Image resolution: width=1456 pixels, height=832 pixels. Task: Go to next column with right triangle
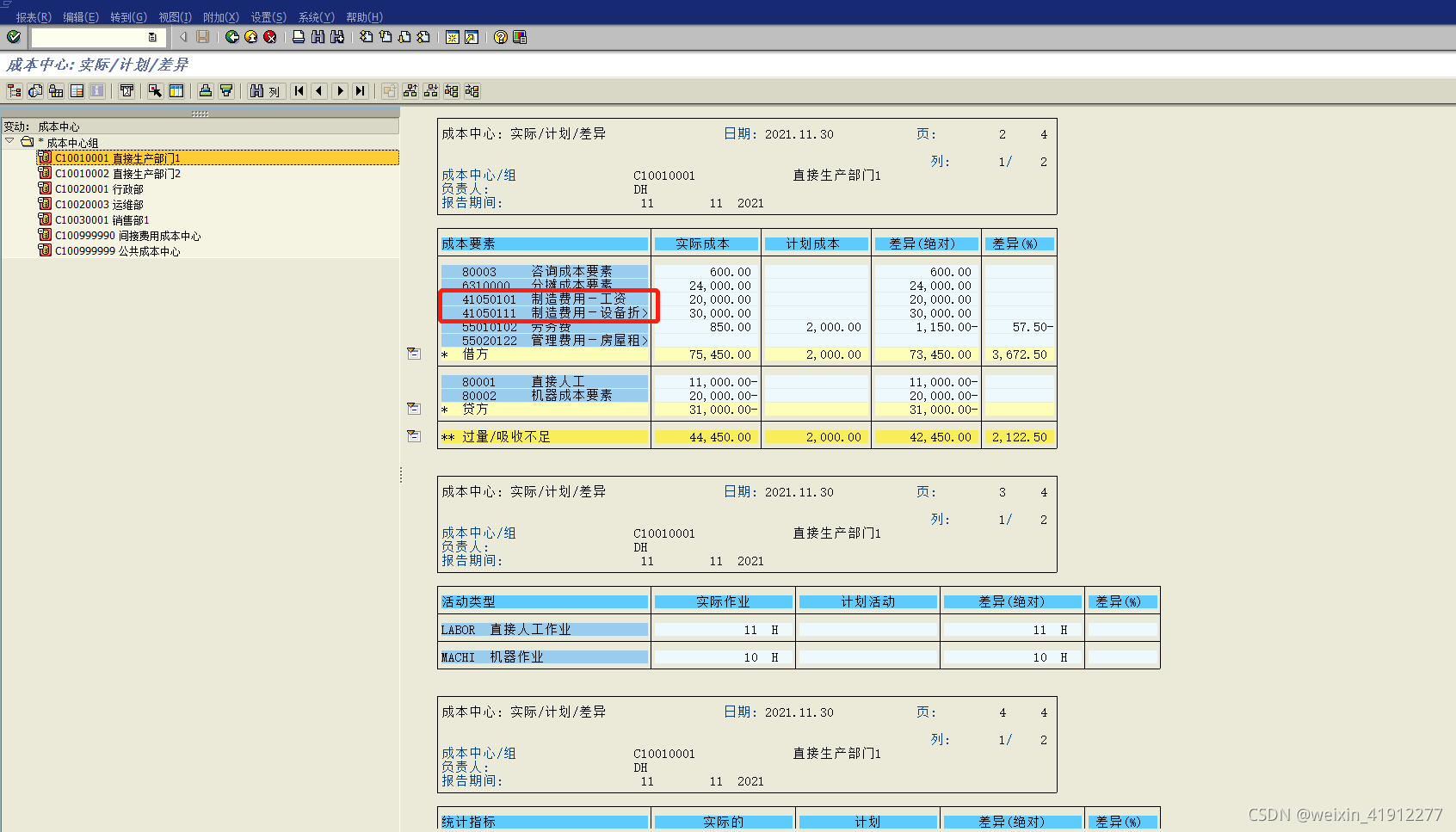(340, 91)
